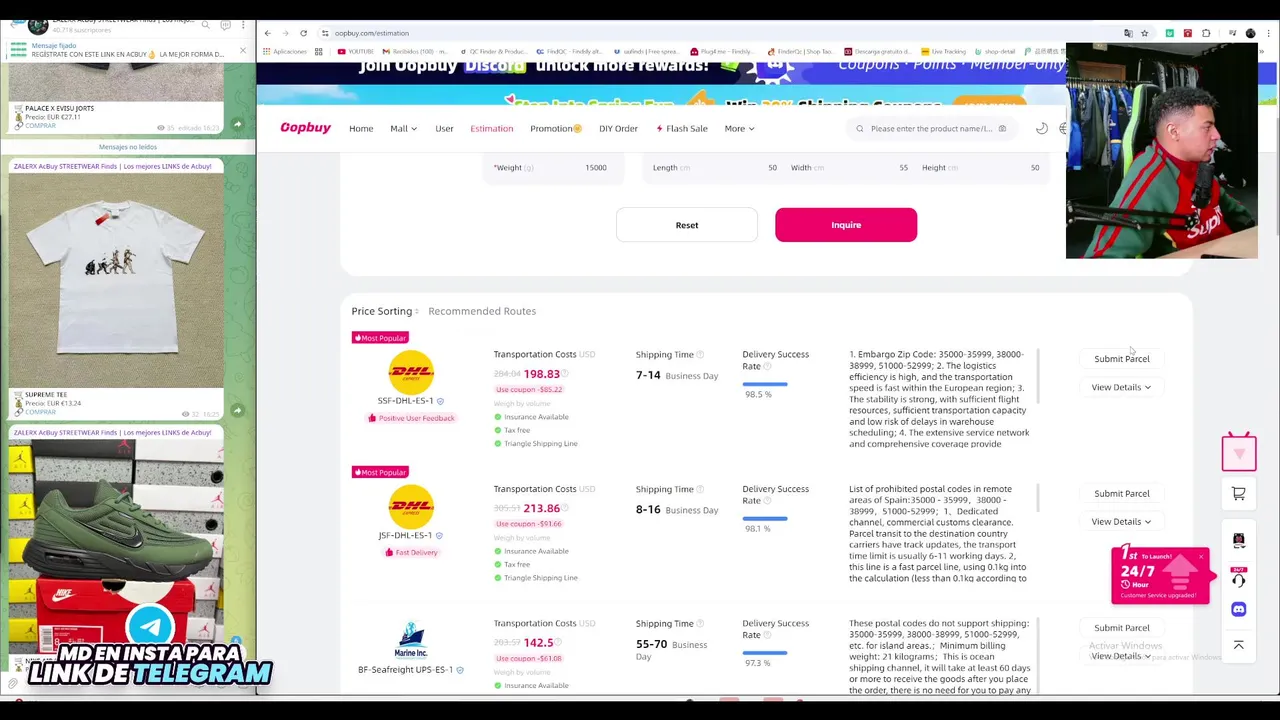Expand View Details for BF-Seafreight UPS-ES-1

(1121, 656)
